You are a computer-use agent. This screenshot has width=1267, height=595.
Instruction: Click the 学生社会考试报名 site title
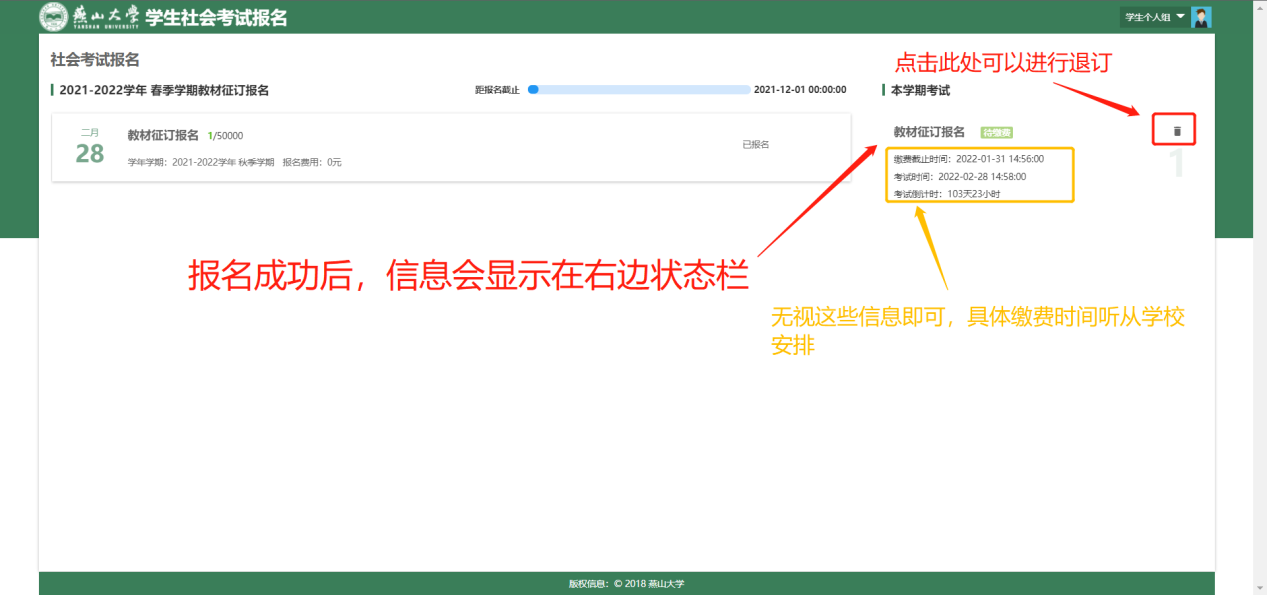click(216, 17)
